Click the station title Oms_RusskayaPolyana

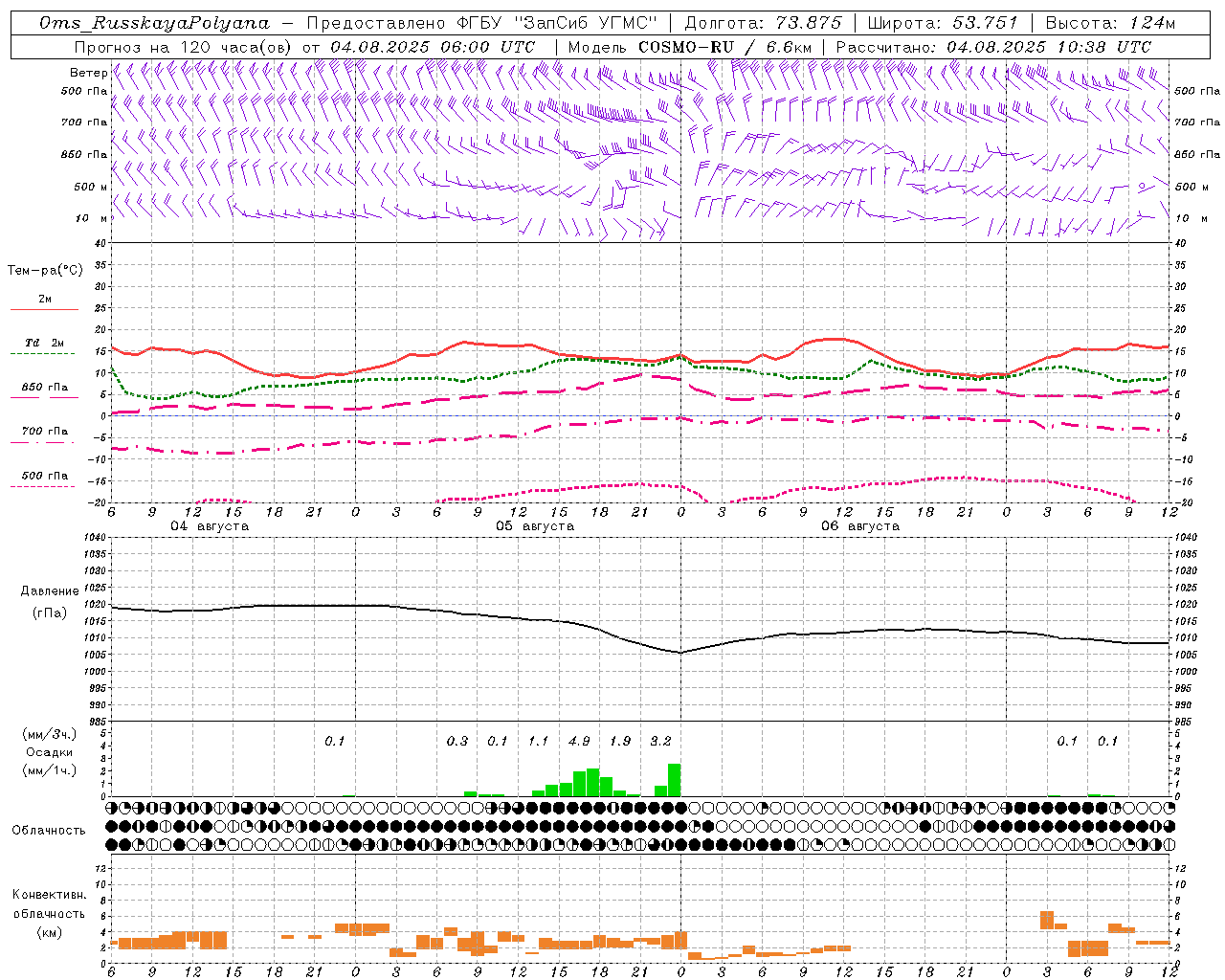pos(155,23)
